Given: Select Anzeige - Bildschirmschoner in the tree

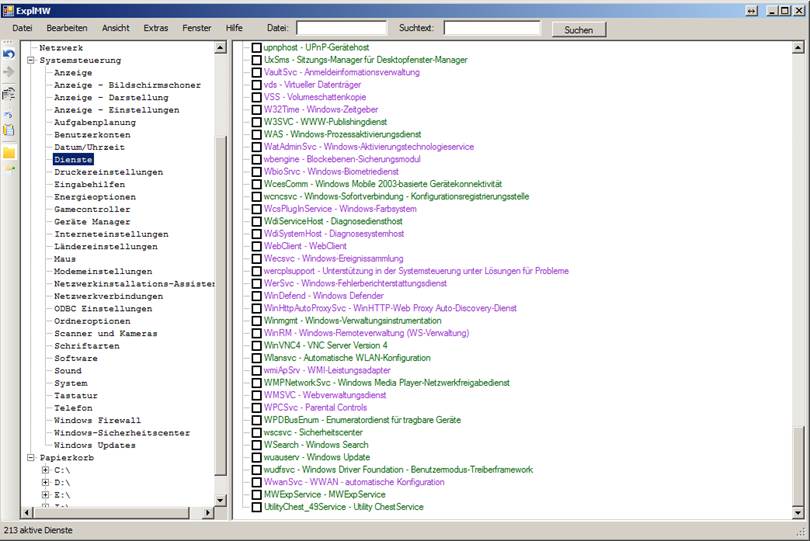Looking at the screenshot, I should pyautogui.click(x=127, y=85).
